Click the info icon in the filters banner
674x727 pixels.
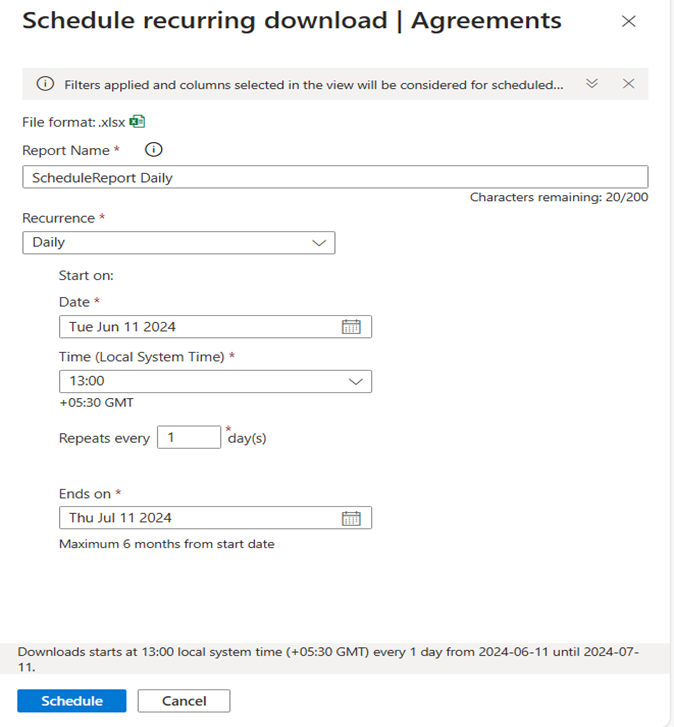(x=45, y=84)
